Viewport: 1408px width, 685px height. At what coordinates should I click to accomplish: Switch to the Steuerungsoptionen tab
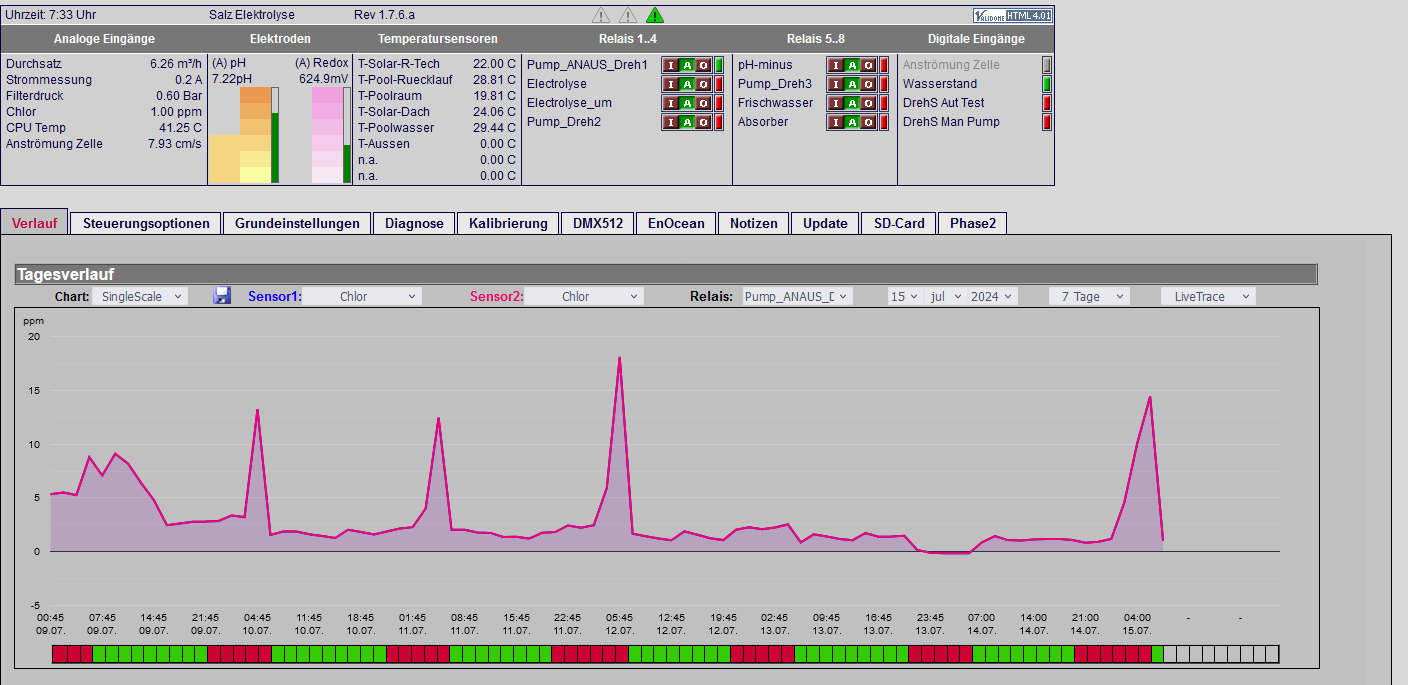[x=146, y=223]
